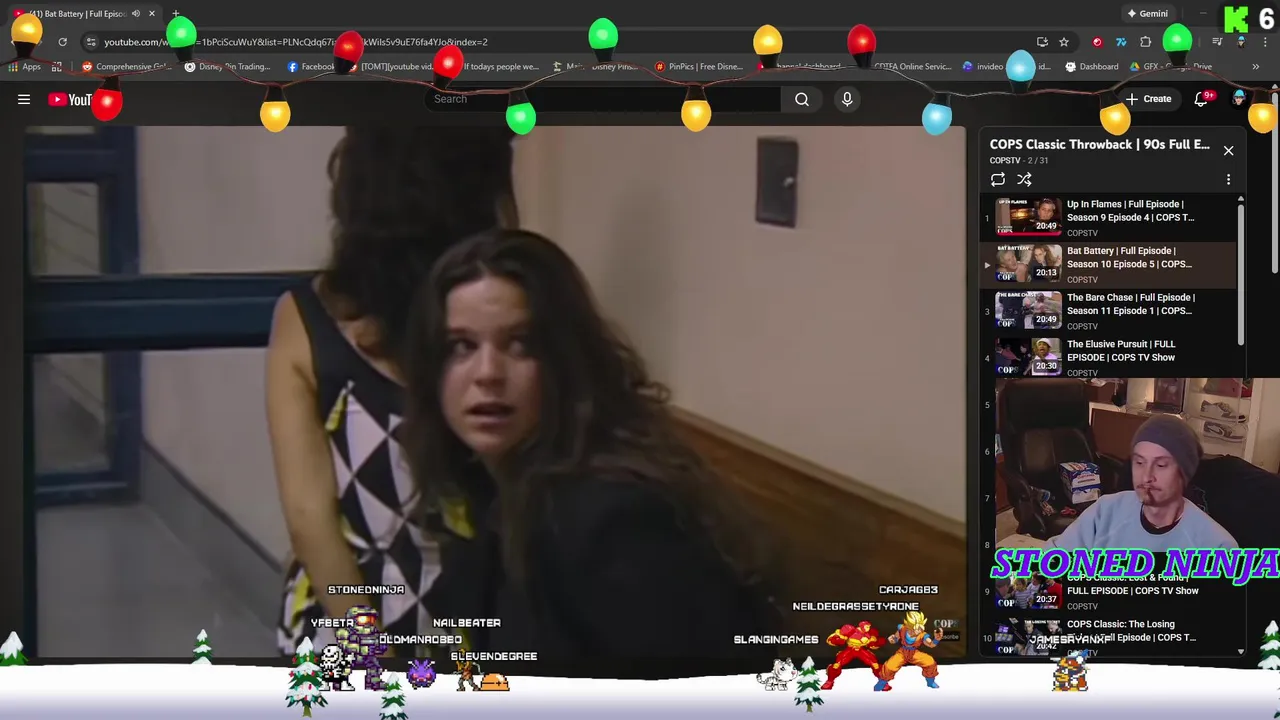Open Disney Pin Trading bookmark
1280x720 pixels.
(227, 67)
